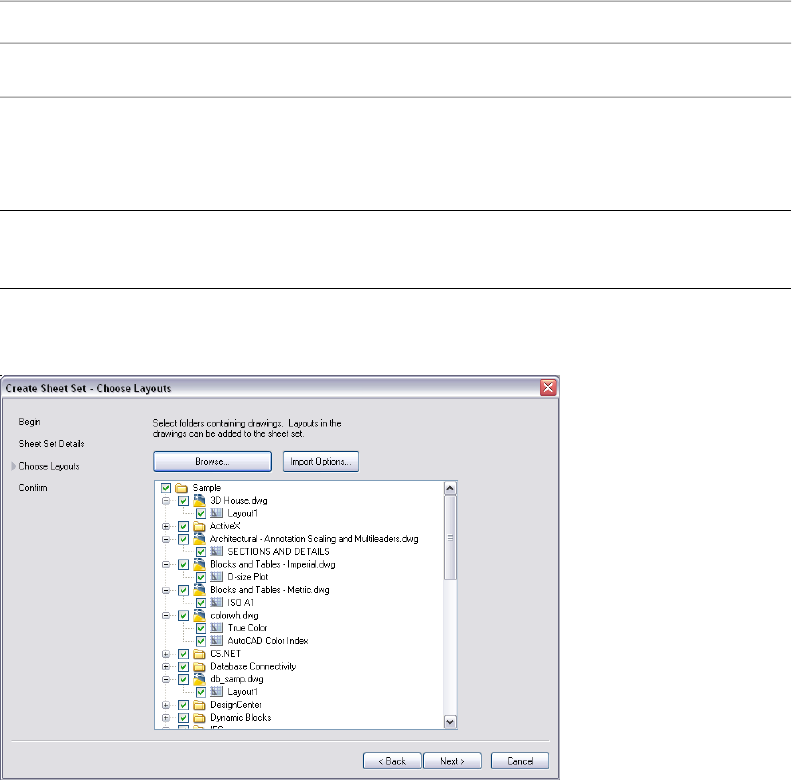The width and height of the screenshot is (792, 780).
Task: Click the Dynamic Blocks folder icon
Action: pyautogui.click(x=199, y=717)
